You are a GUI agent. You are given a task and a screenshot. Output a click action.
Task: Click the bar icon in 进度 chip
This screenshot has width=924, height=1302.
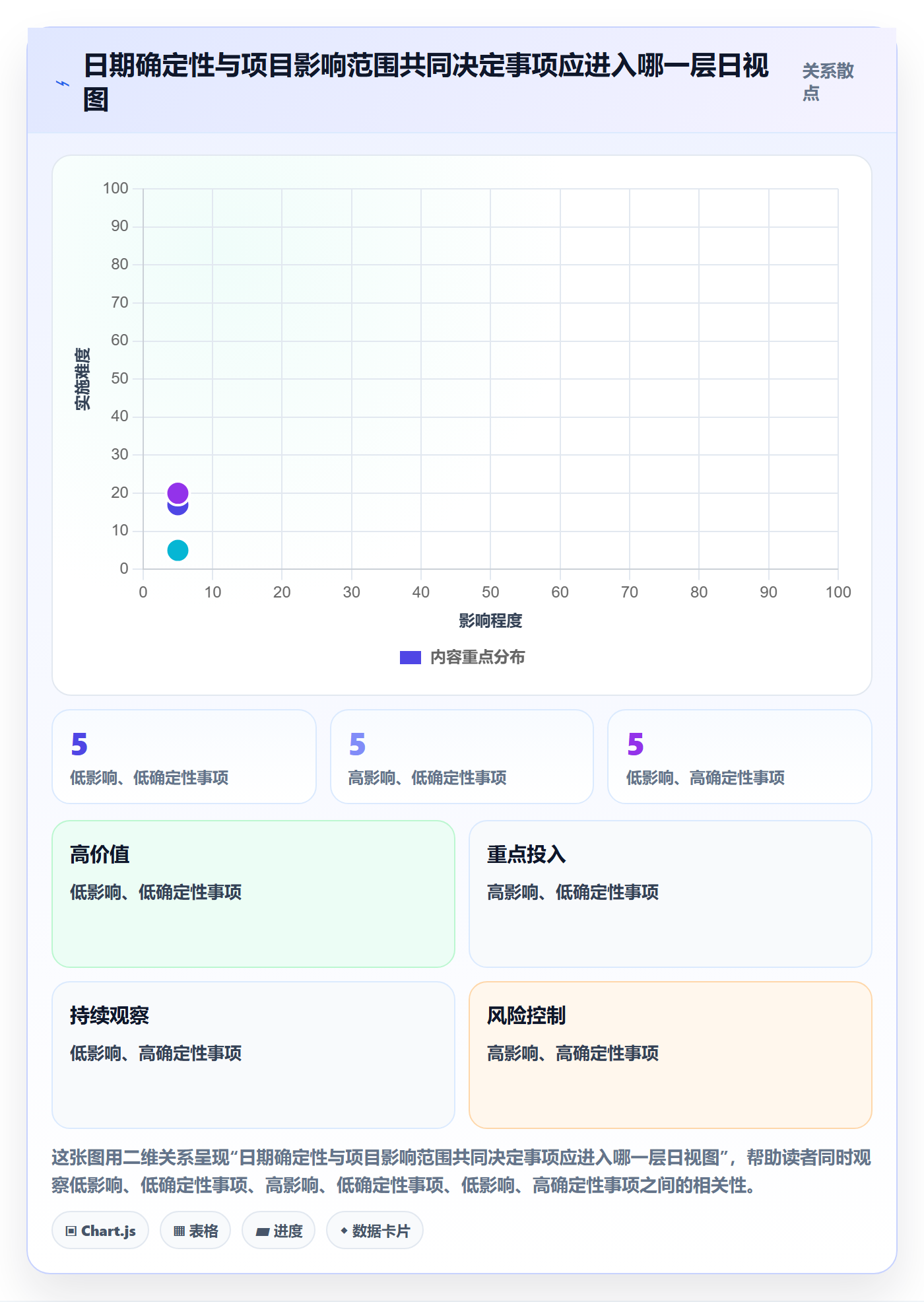tap(263, 1232)
